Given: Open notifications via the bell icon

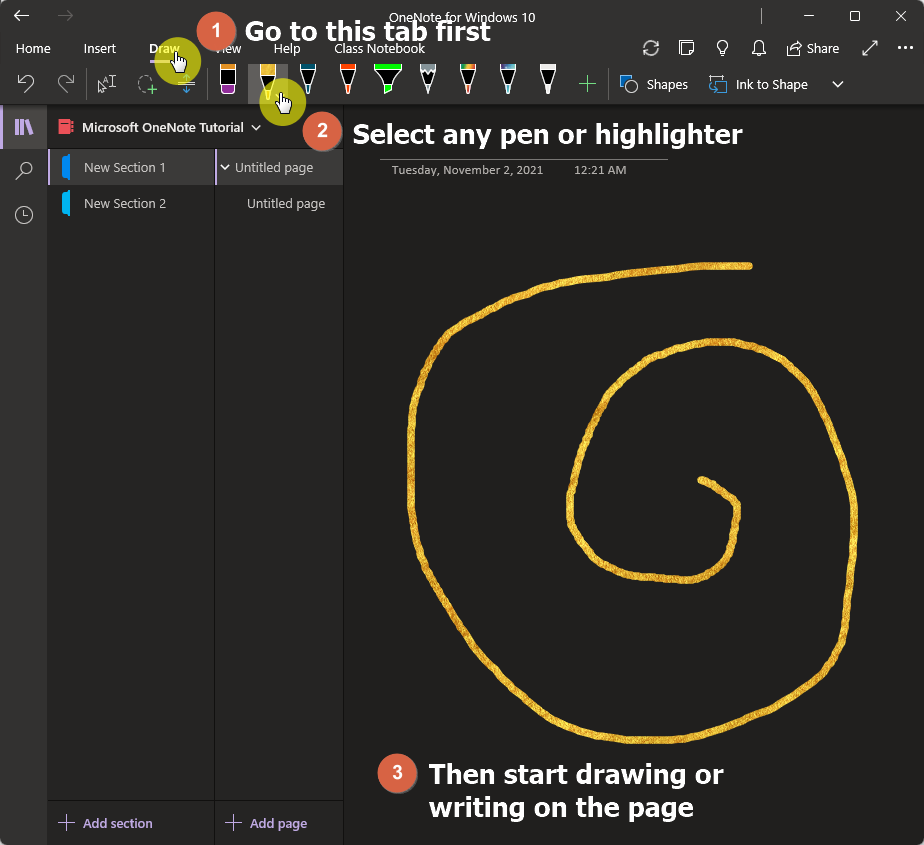Looking at the screenshot, I should pos(759,48).
